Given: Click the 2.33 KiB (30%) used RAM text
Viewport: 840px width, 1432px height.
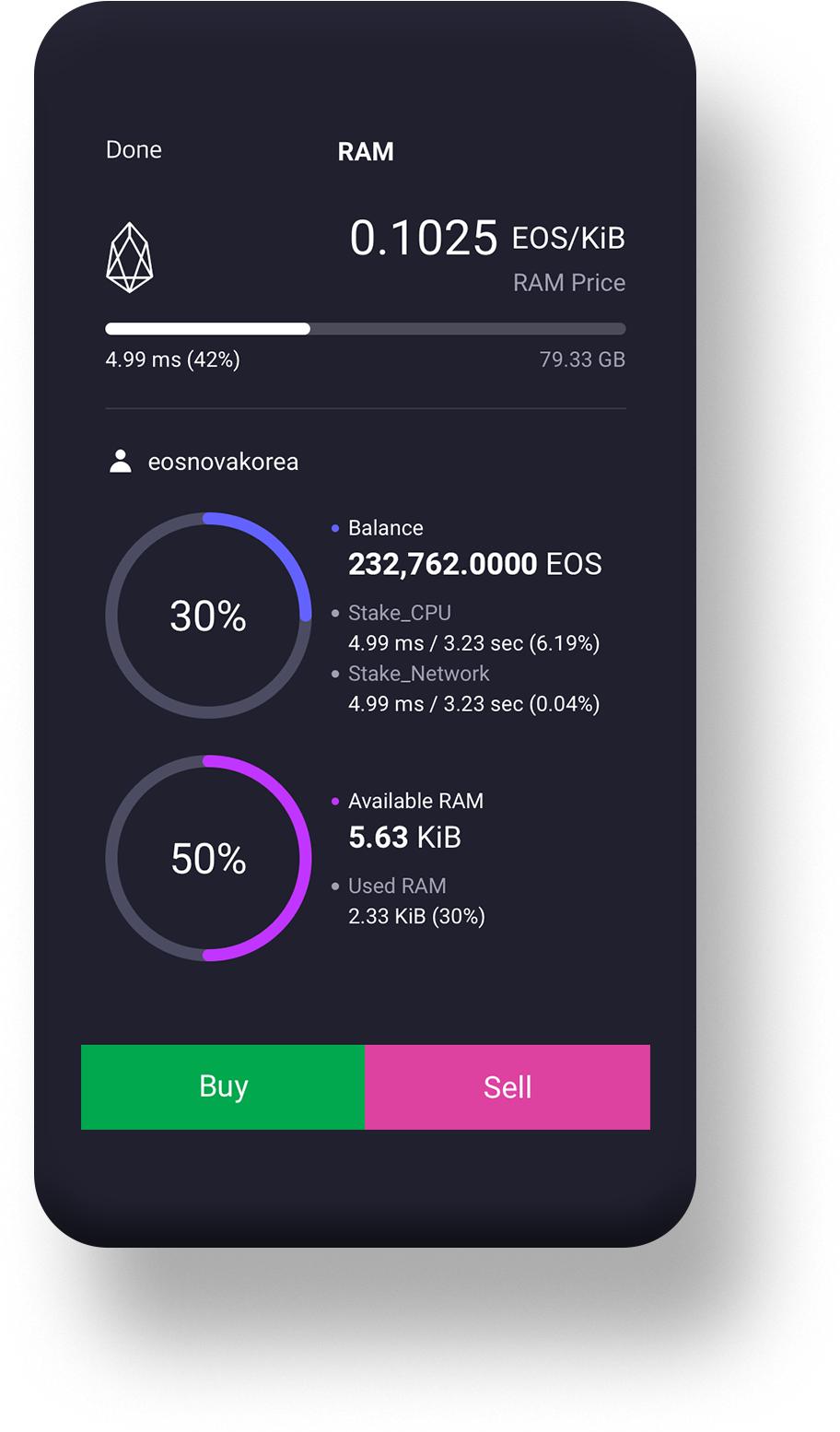Looking at the screenshot, I should tap(416, 916).
